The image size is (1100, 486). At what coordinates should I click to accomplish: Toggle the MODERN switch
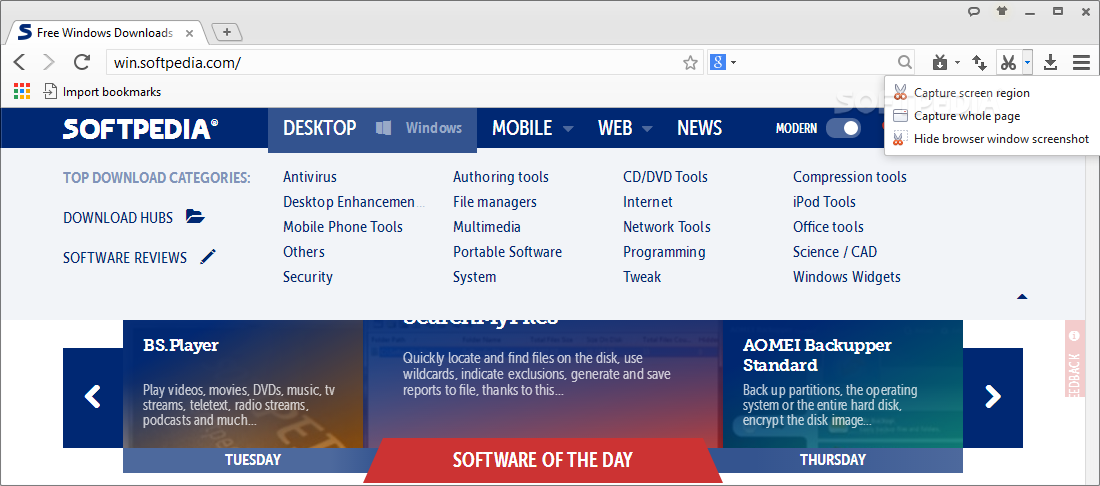coord(843,128)
